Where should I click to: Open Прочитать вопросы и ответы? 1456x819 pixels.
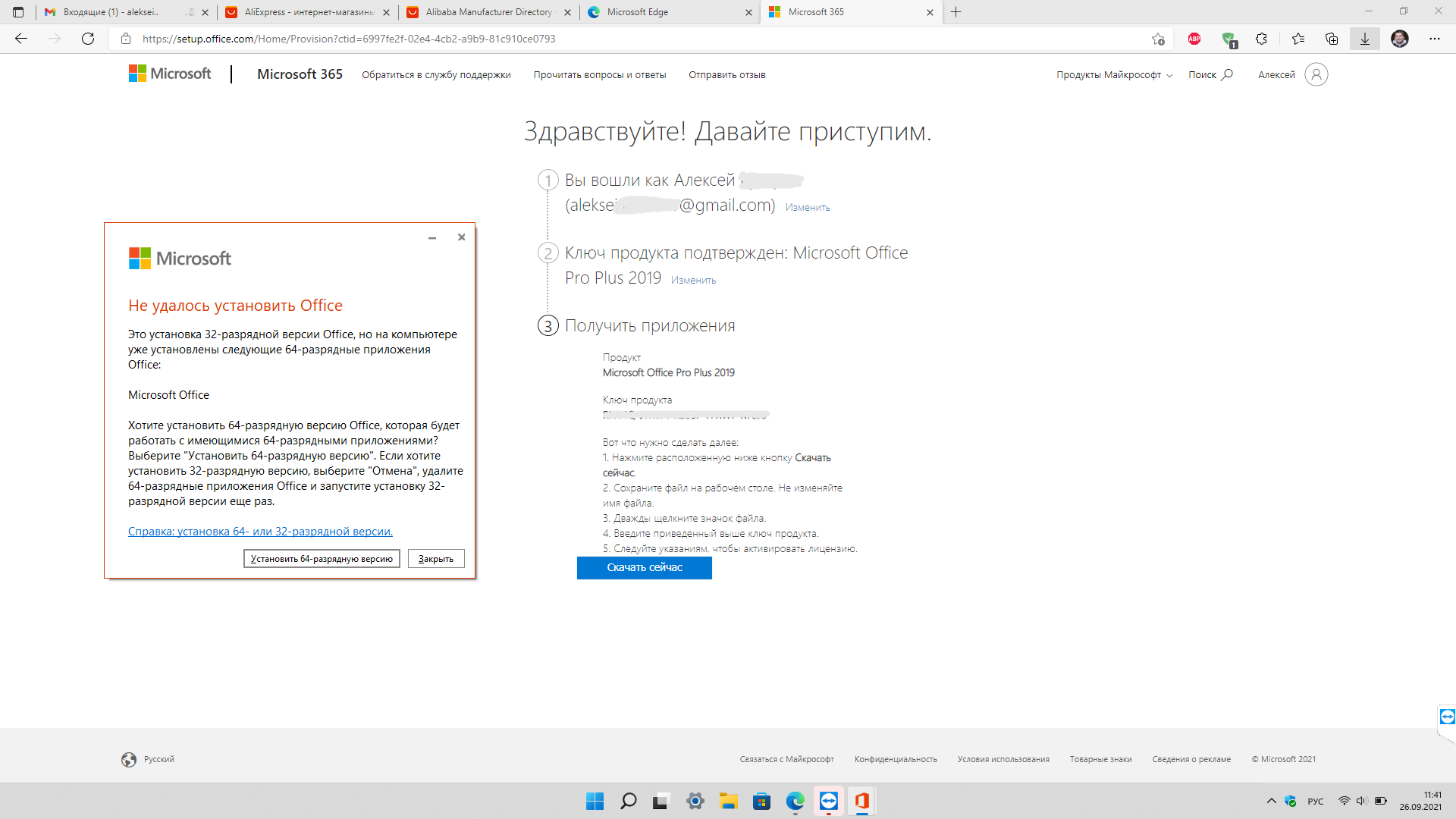[x=600, y=75]
